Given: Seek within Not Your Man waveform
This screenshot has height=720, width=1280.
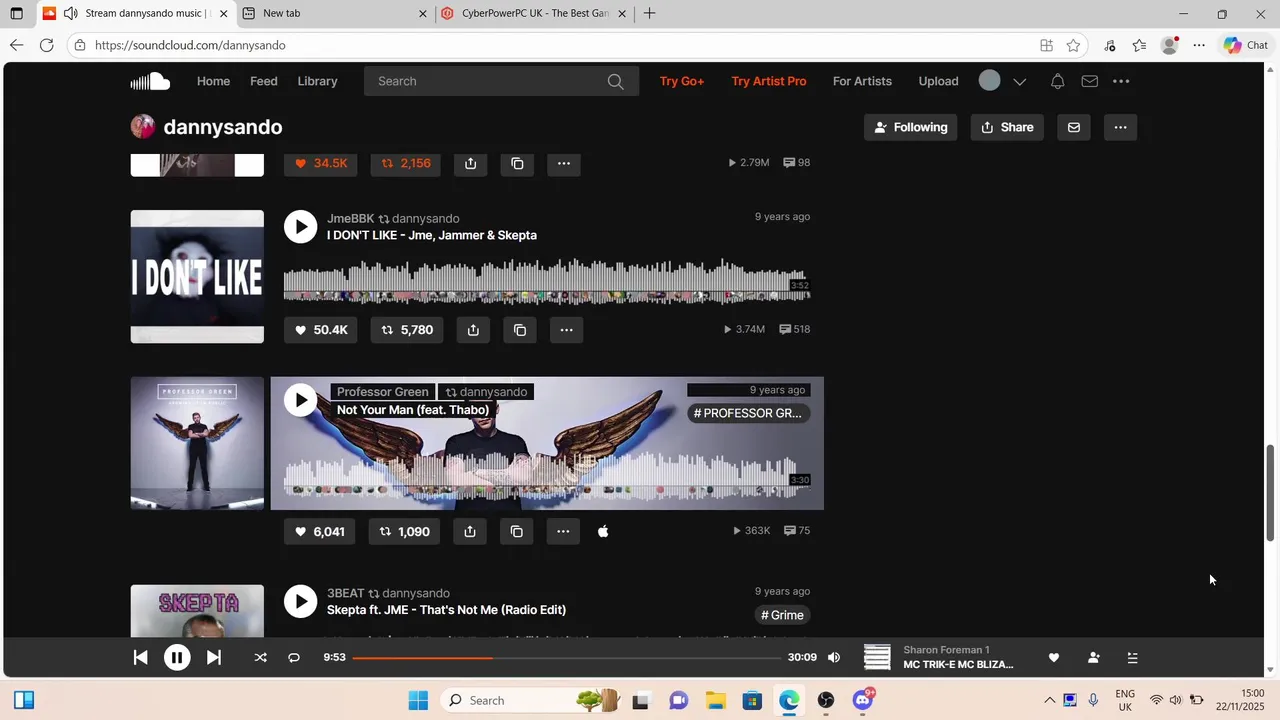Looking at the screenshot, I should pyautogui.click(x=547, y=476).
